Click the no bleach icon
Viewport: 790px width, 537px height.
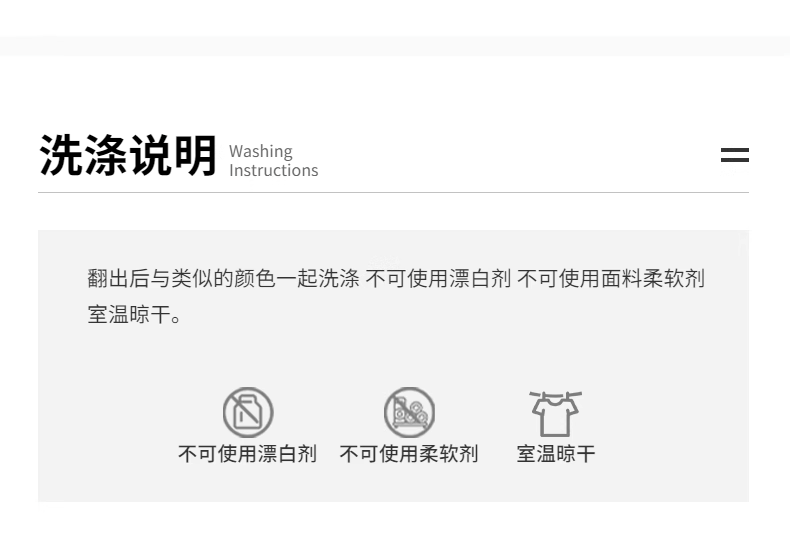248,412
